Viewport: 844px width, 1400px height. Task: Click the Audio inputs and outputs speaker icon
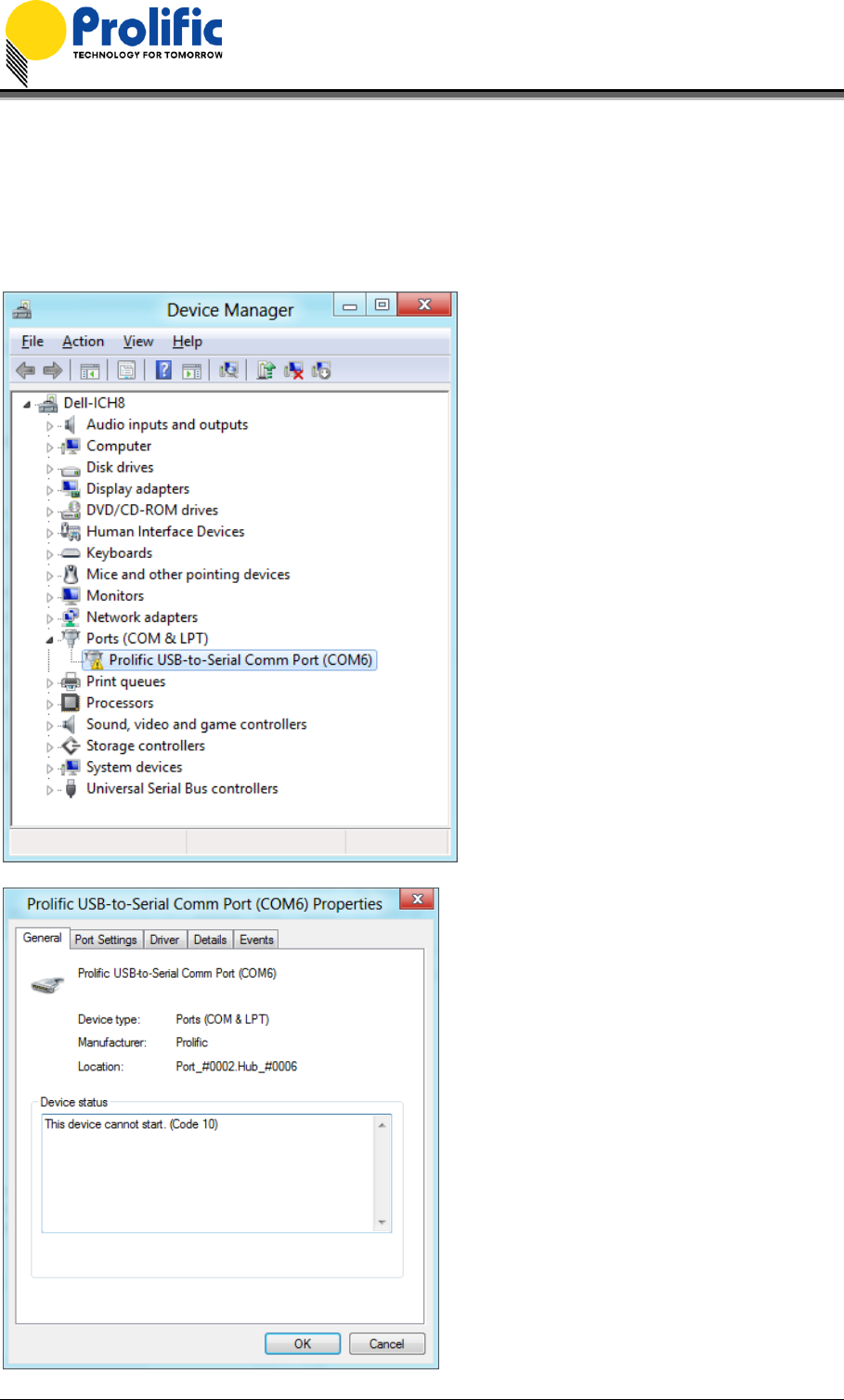click(x=70, y=425)
